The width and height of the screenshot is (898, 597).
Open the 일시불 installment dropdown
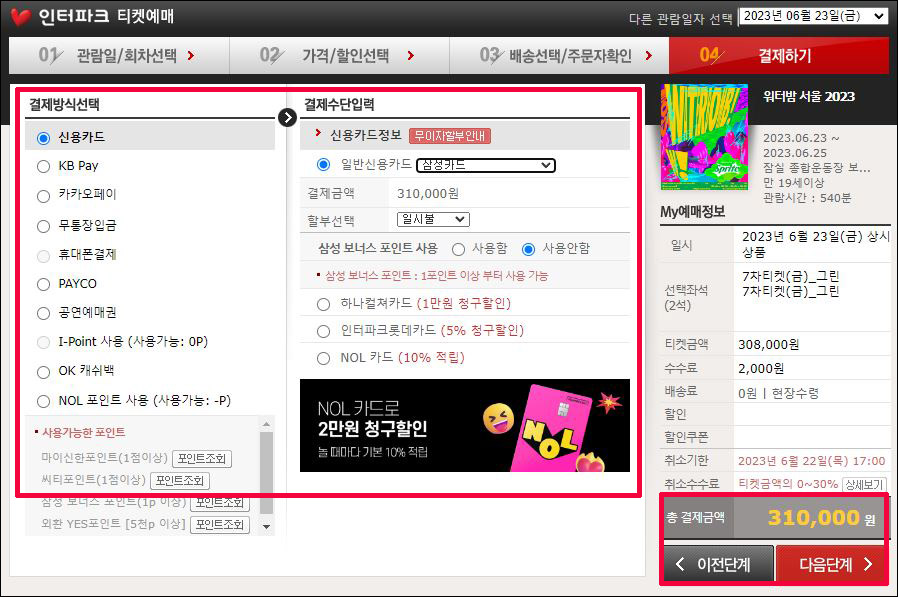click(x=433, y=219)
